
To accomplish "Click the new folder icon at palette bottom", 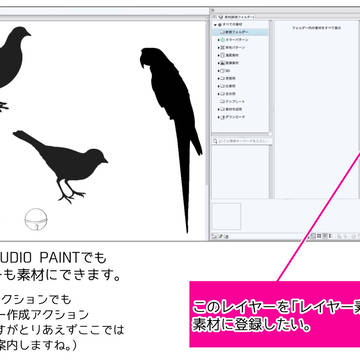I will point(215,236).
